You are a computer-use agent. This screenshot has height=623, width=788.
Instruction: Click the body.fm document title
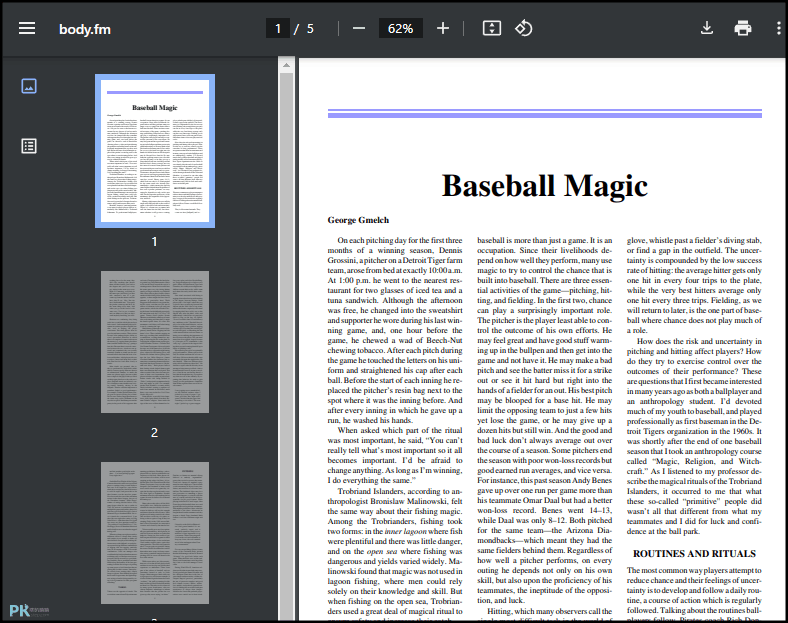tap(85, 29)
